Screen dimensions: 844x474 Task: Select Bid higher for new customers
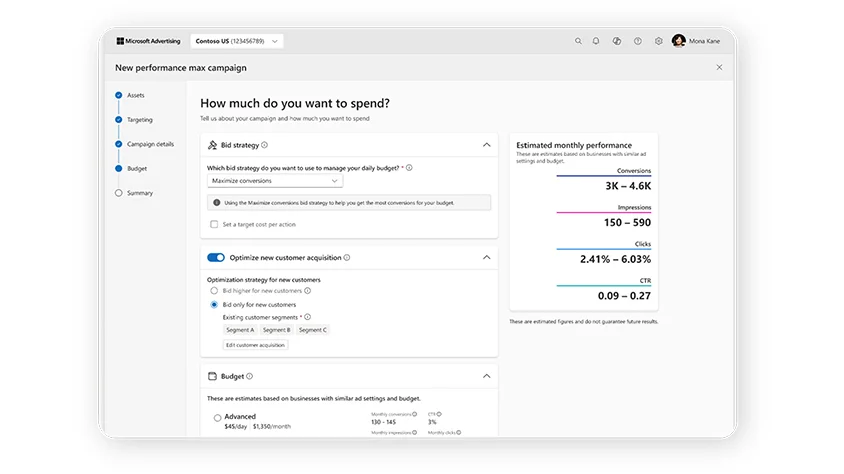pos(214,290)
